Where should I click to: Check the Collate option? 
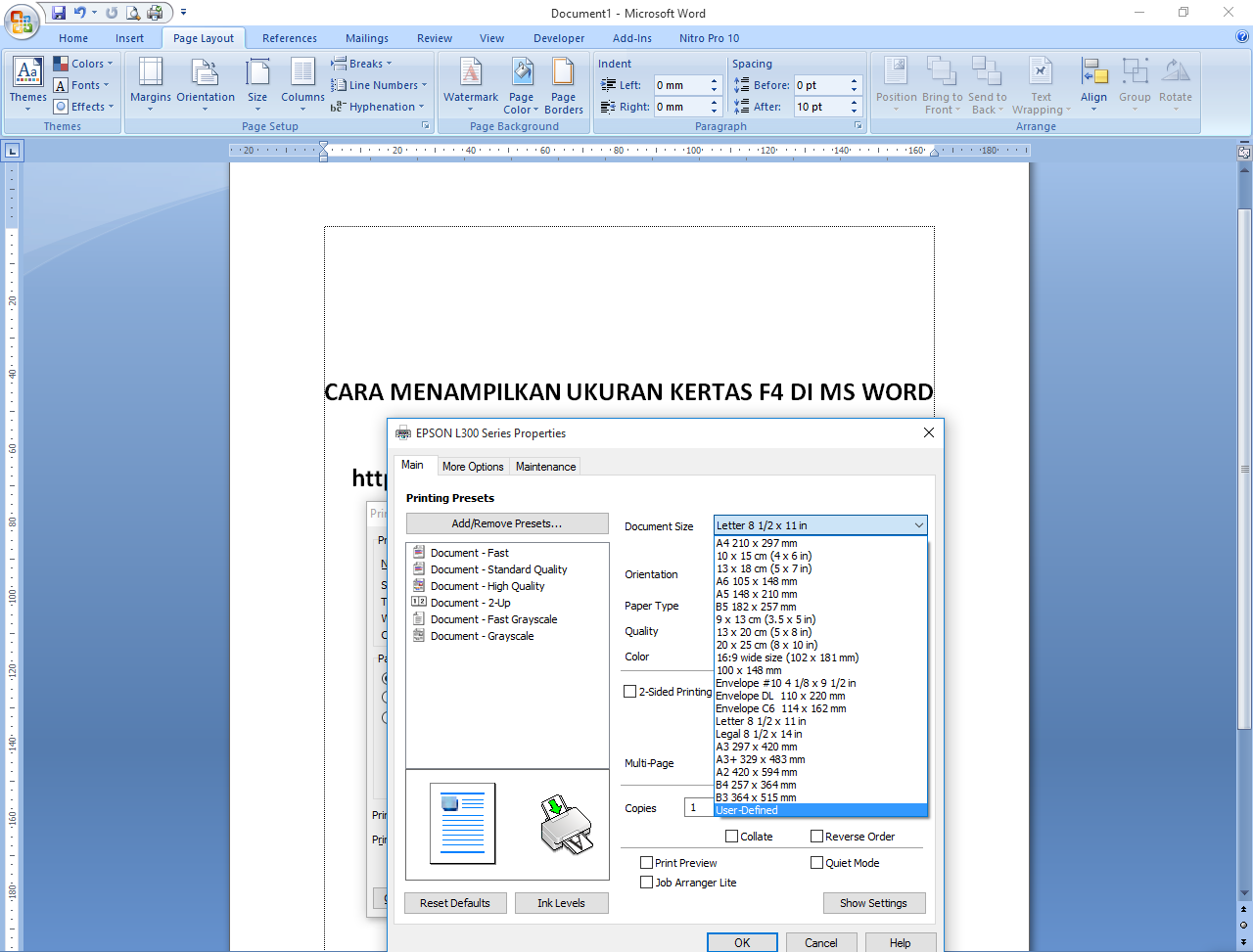(731, 837)
